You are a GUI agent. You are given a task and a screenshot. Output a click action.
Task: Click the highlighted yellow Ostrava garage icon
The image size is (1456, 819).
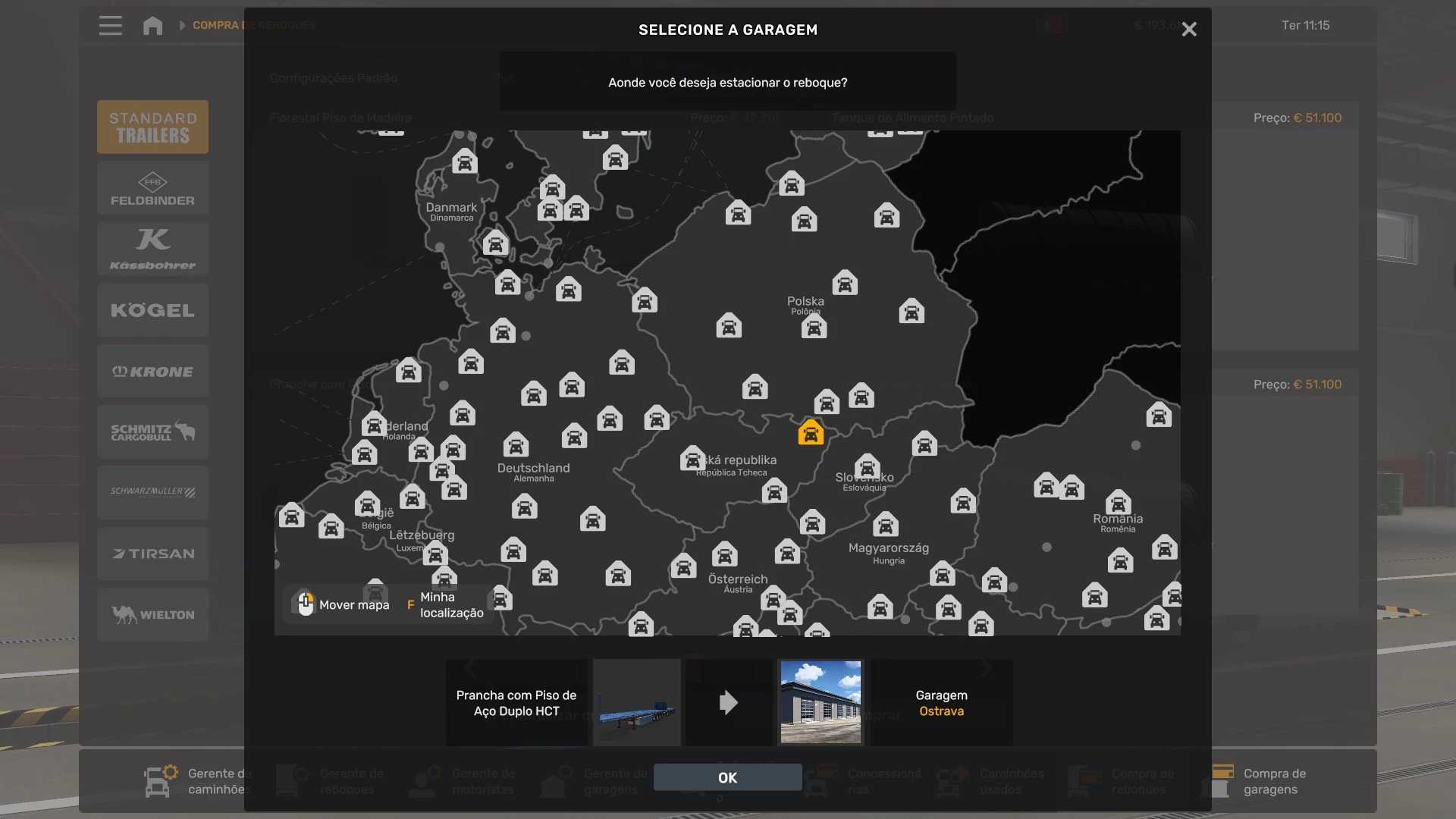coord(811,433)
